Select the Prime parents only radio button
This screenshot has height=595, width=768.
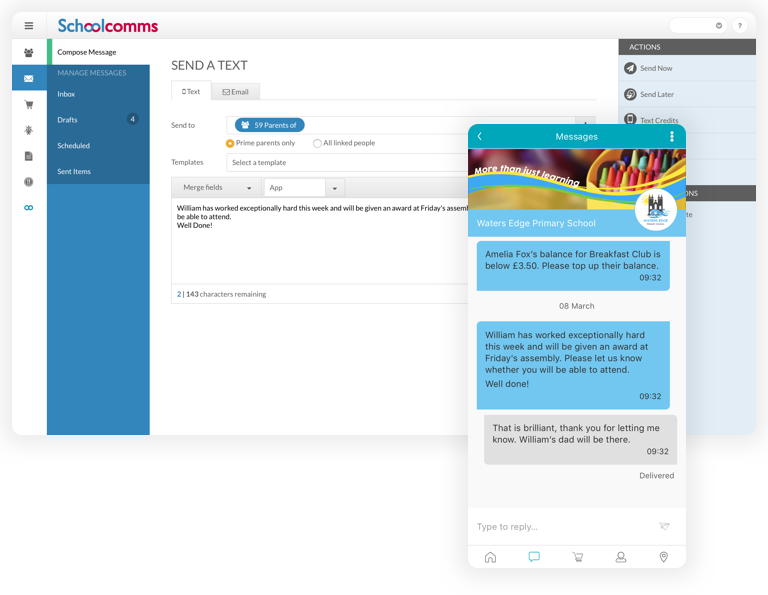230,143
